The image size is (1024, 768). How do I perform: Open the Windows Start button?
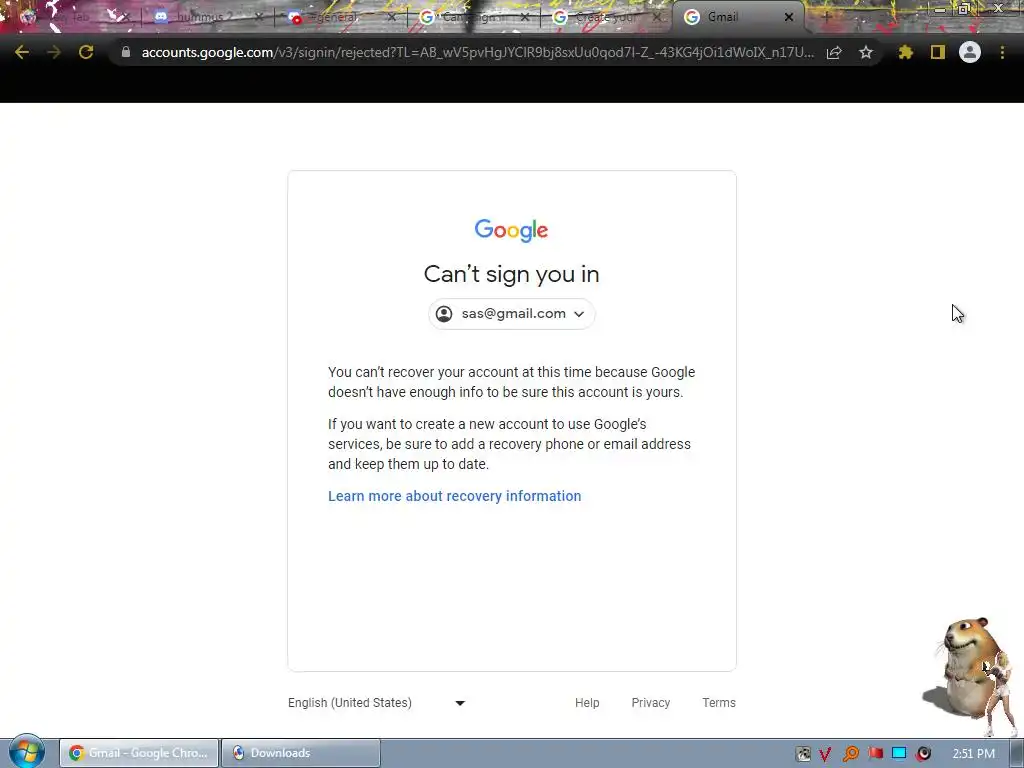click(x=27, y=752)
